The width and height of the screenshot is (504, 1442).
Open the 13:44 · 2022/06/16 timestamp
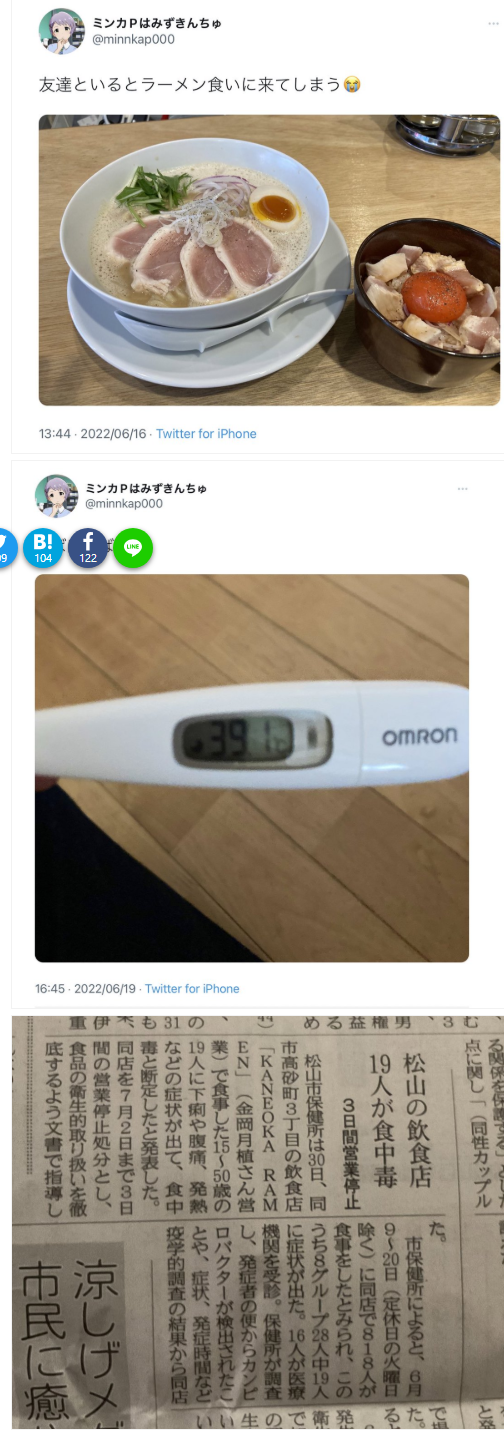(x=92, y=434)
